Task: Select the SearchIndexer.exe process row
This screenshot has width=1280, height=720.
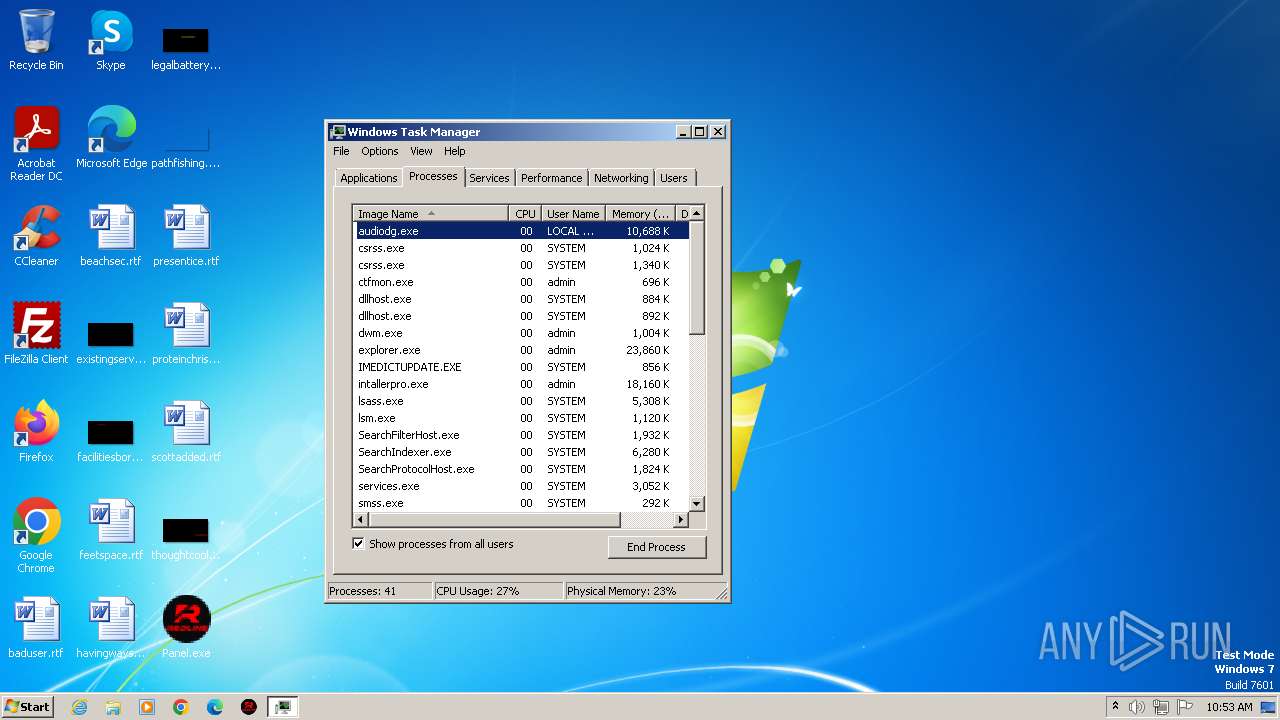Action: point(521,452)
